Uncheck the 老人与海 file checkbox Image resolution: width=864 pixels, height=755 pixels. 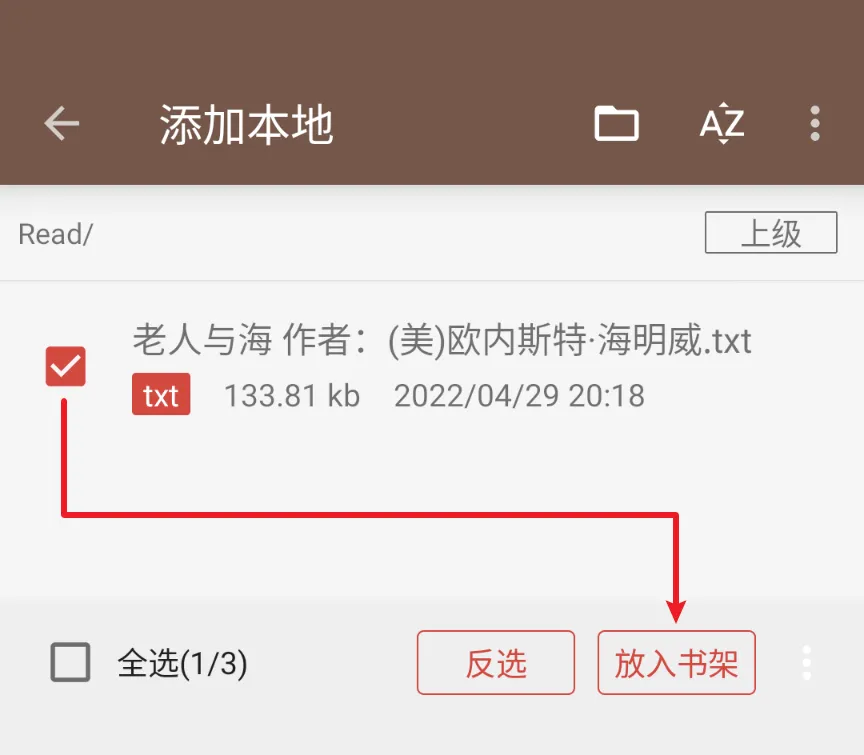66,366
